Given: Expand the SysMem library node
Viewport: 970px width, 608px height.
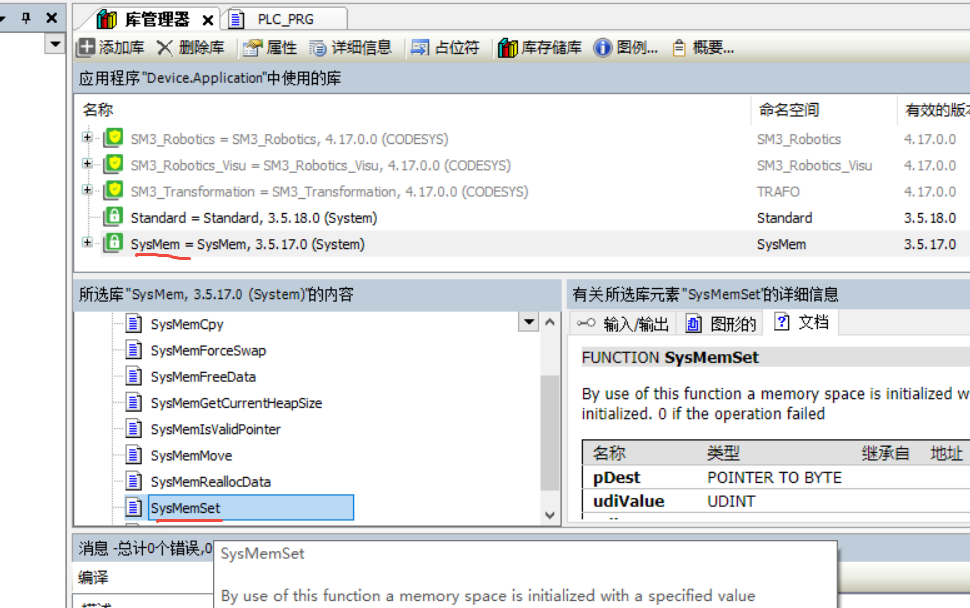Looking at the screenshot, I should coord(87,242).
